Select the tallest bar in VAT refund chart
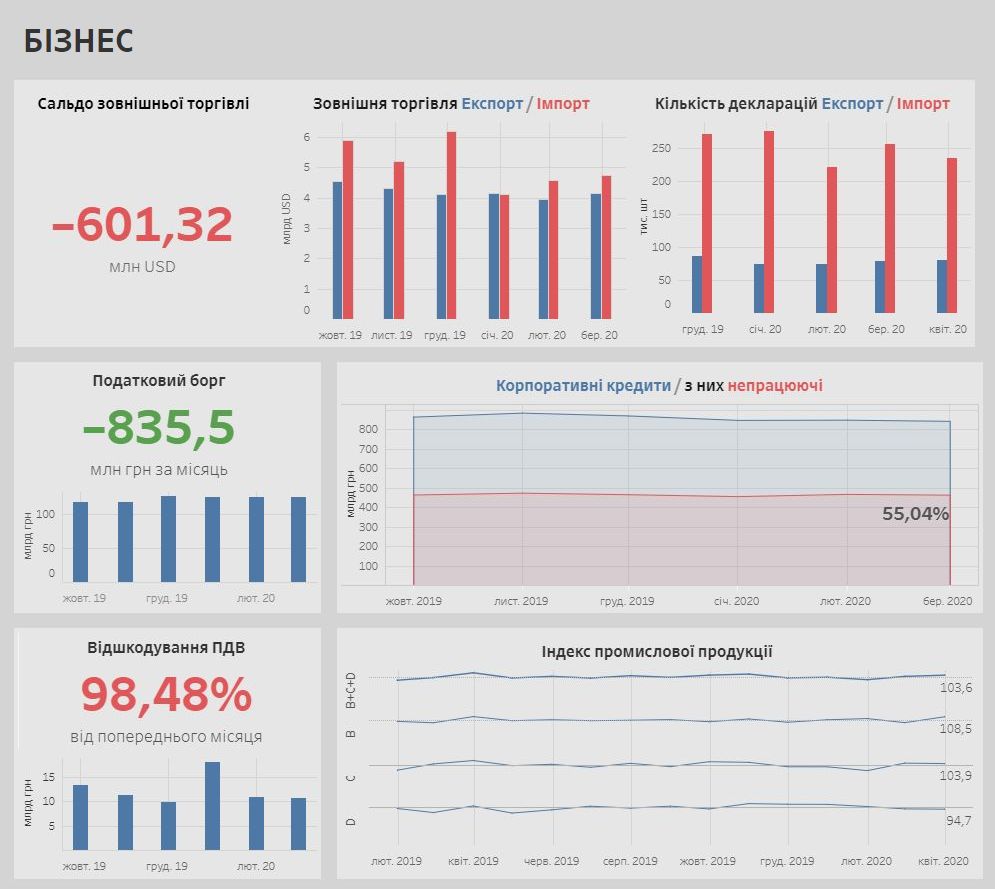 (212, 806)
